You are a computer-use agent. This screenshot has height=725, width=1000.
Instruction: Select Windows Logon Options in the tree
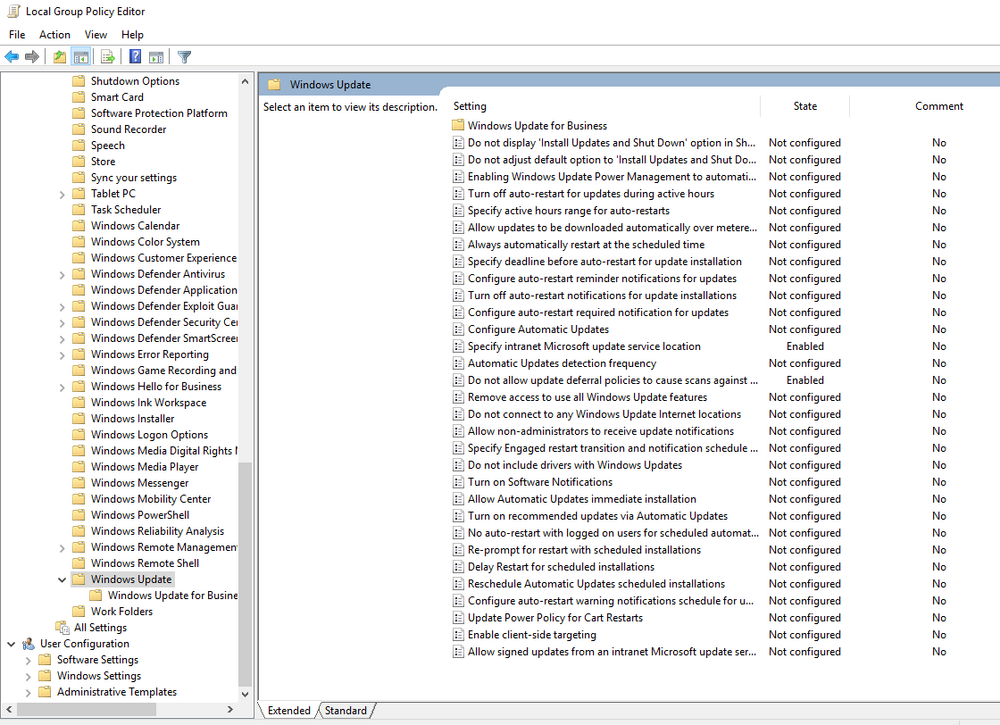coord(149,434)
